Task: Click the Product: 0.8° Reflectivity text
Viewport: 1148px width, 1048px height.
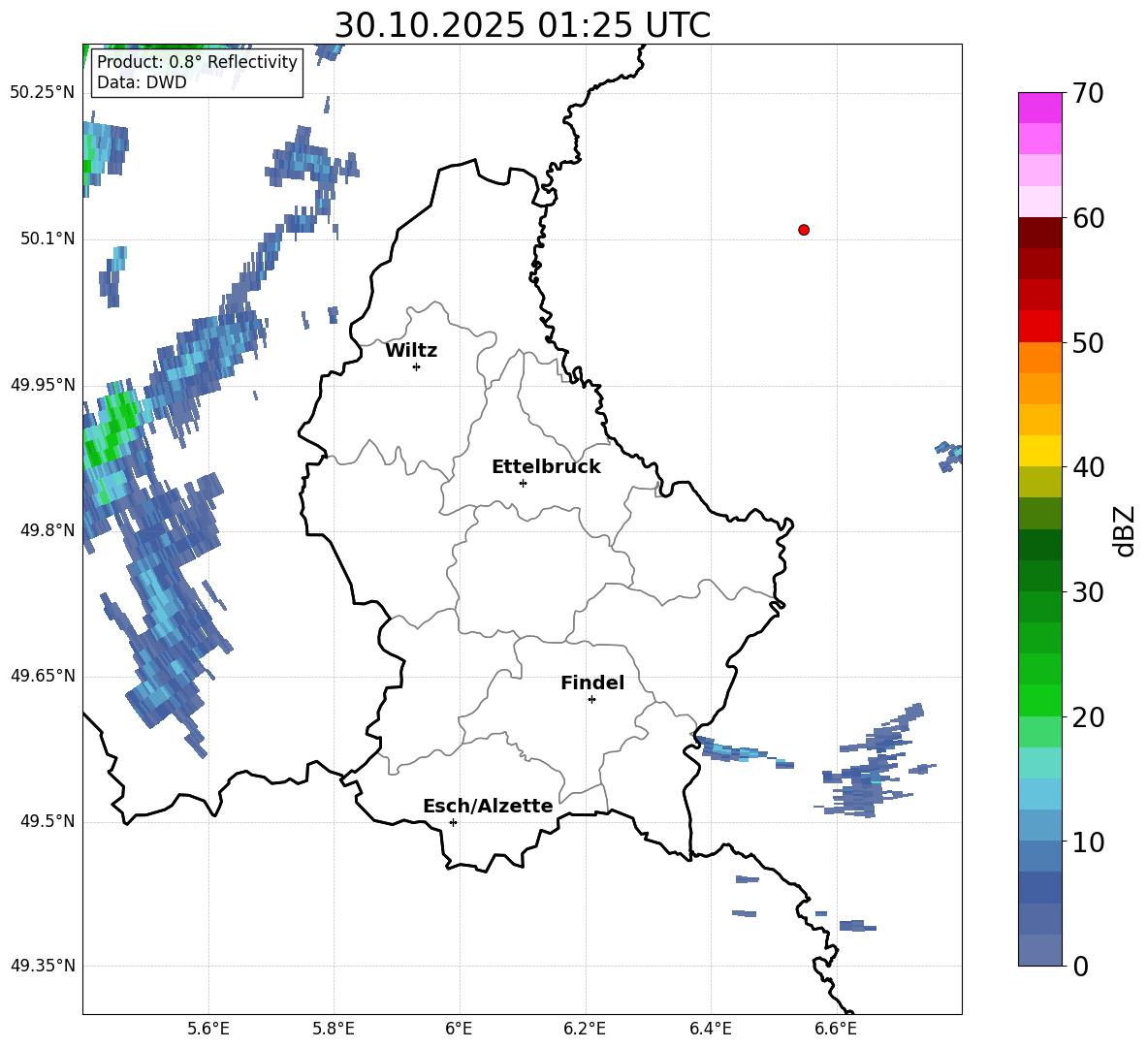Action: pos(197,61)
